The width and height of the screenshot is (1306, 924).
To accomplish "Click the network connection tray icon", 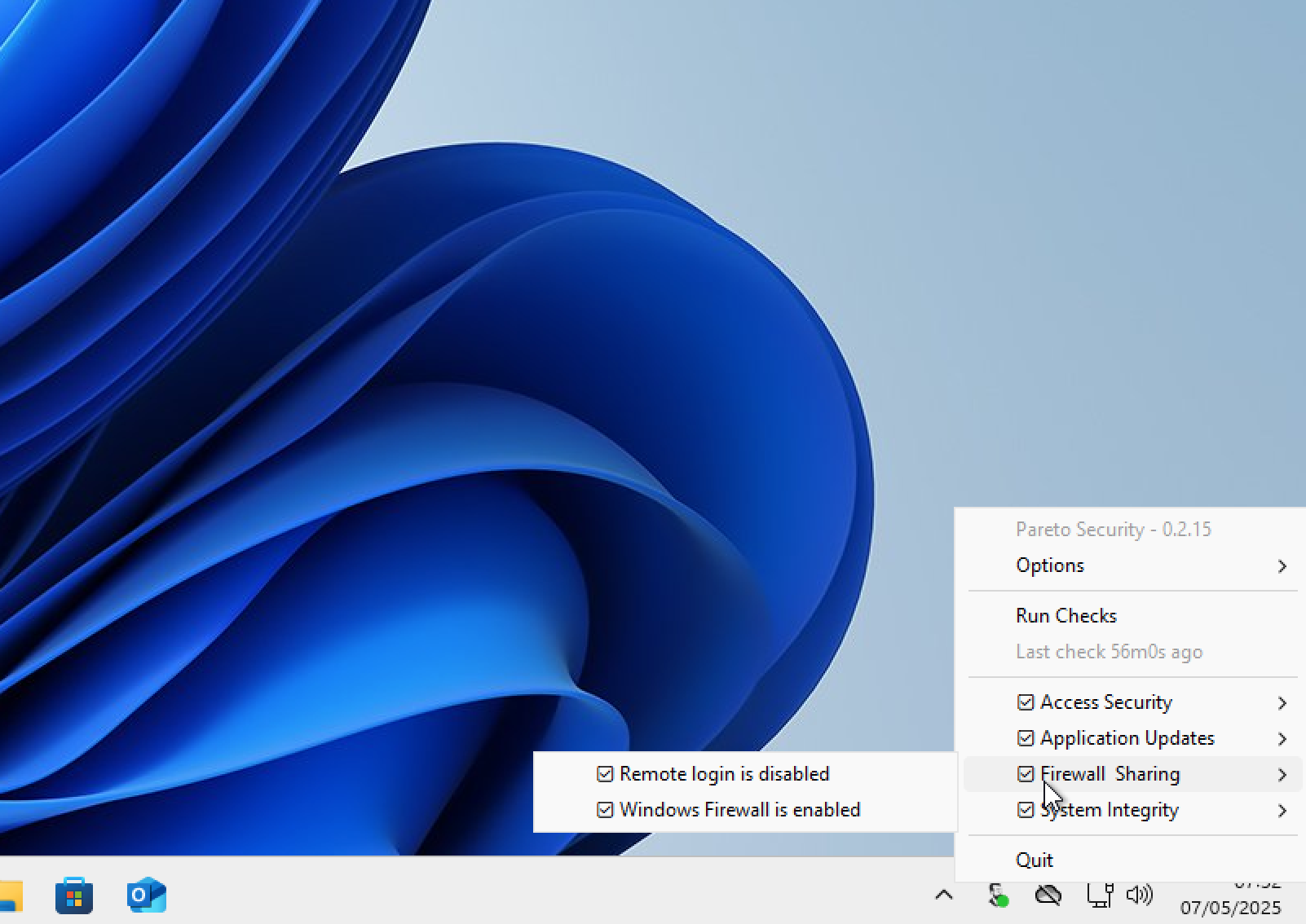I will point(1099,895).
